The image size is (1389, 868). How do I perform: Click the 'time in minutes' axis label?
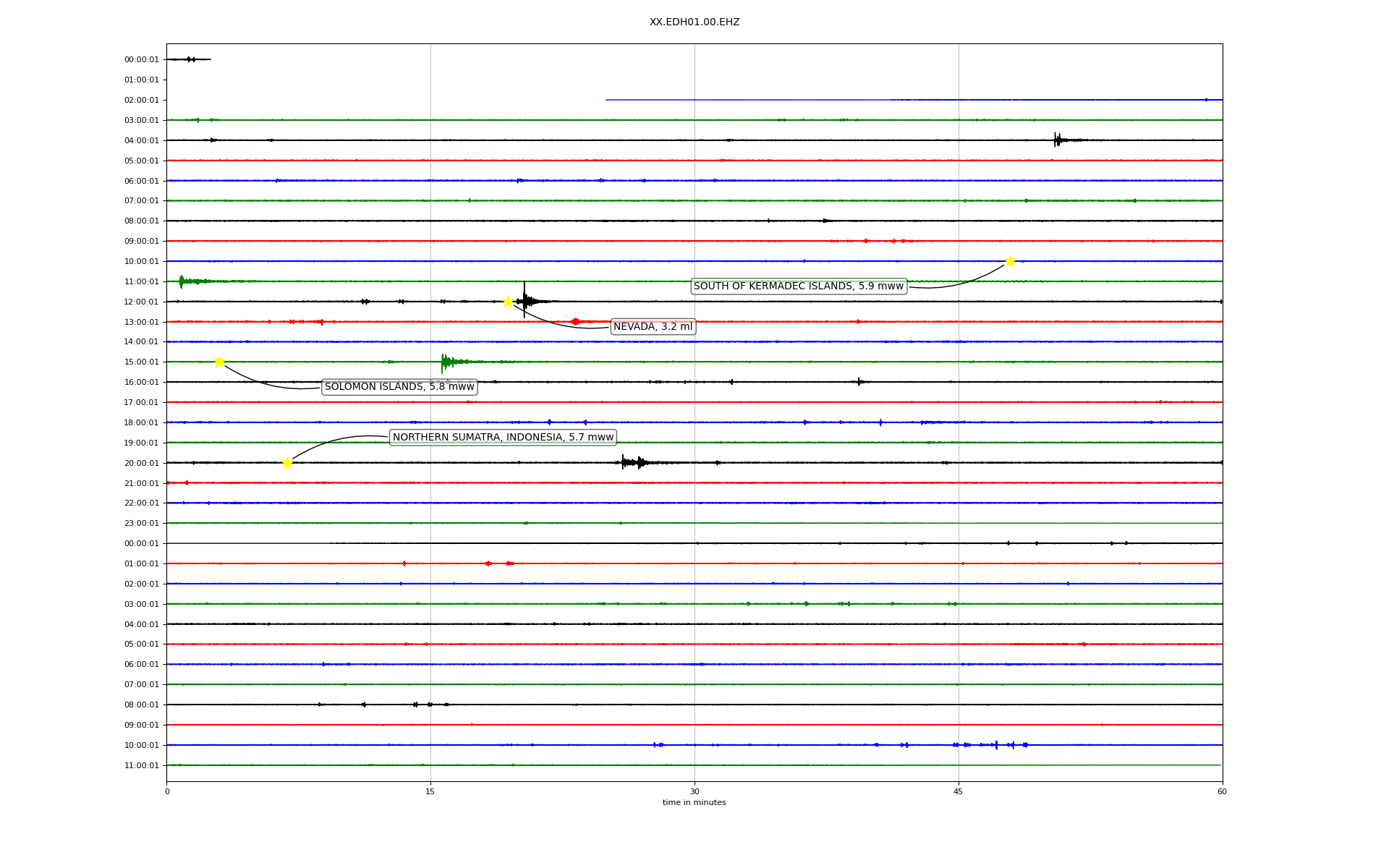(694, 803)
